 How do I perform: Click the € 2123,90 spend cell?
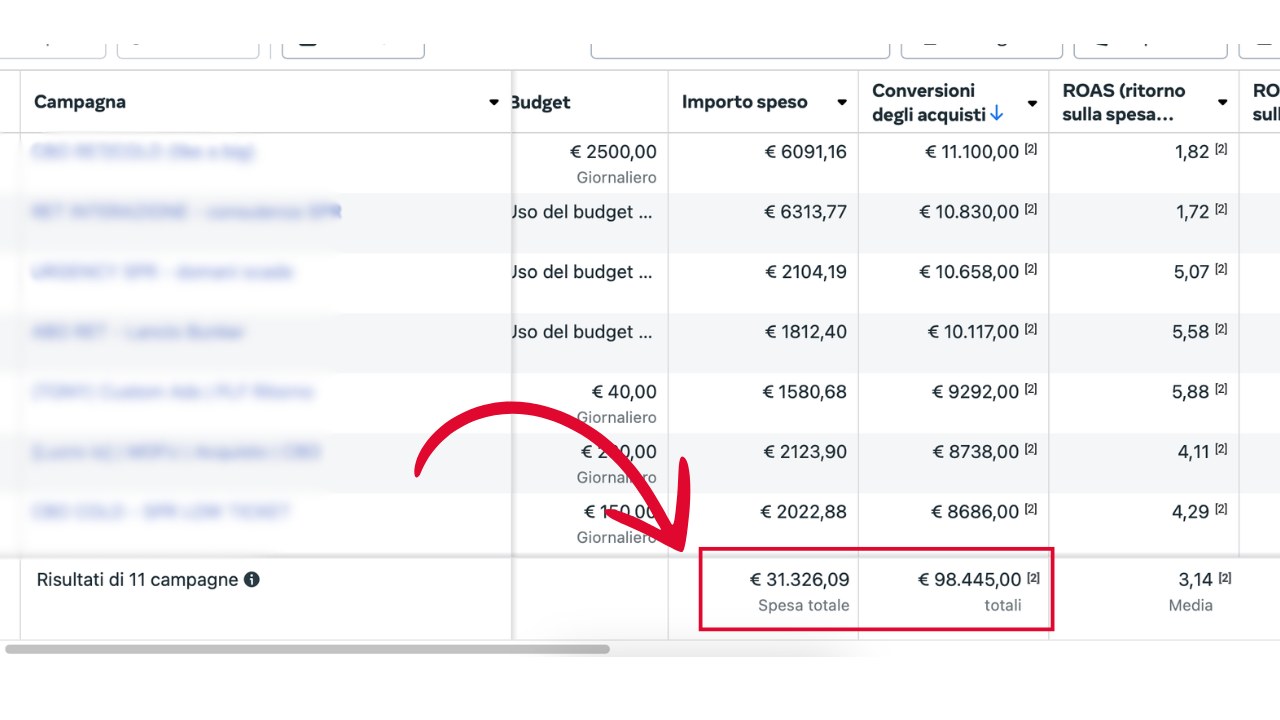click(806, 452)
